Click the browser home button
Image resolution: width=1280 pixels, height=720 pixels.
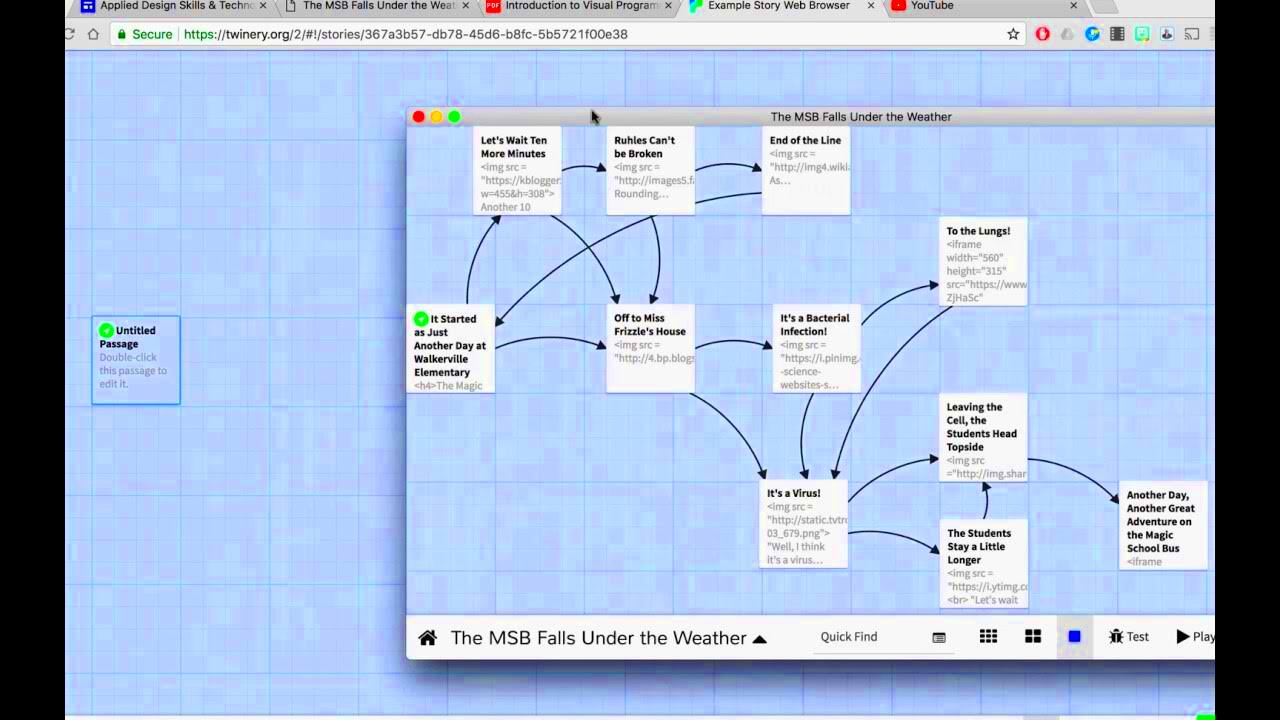[x=93, y=34]
